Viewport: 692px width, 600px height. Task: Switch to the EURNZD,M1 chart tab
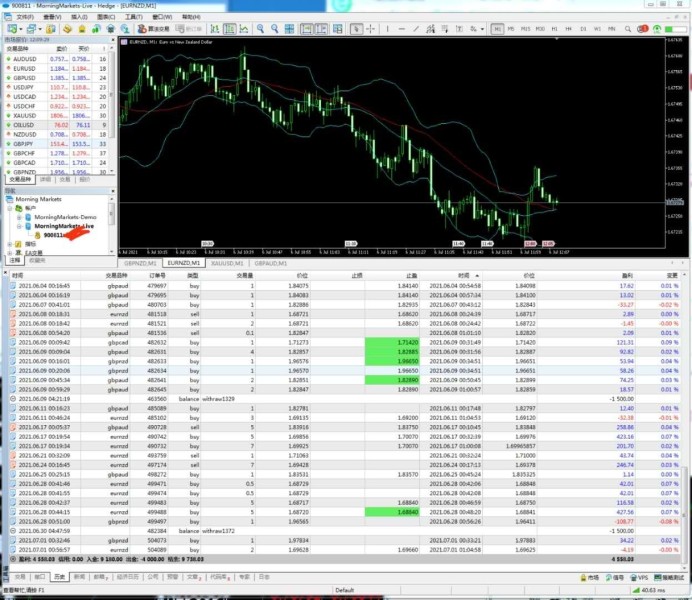184,263
